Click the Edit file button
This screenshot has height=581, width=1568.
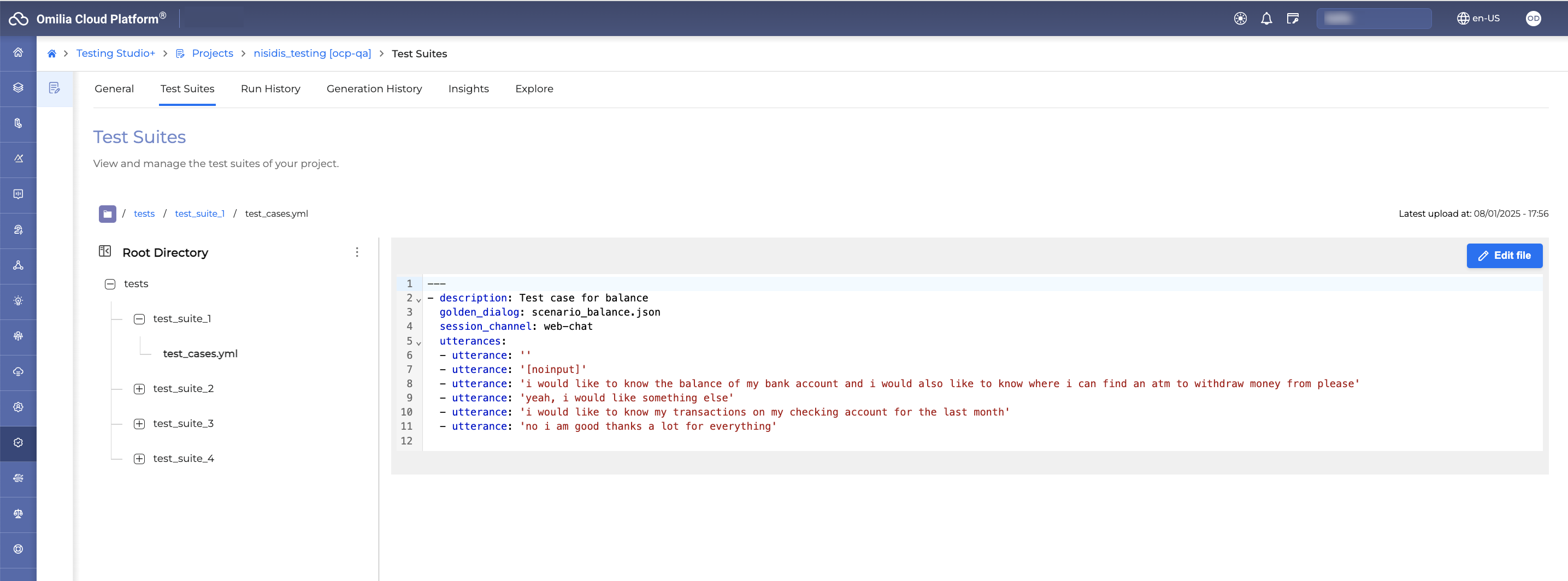pos(1505,256)
